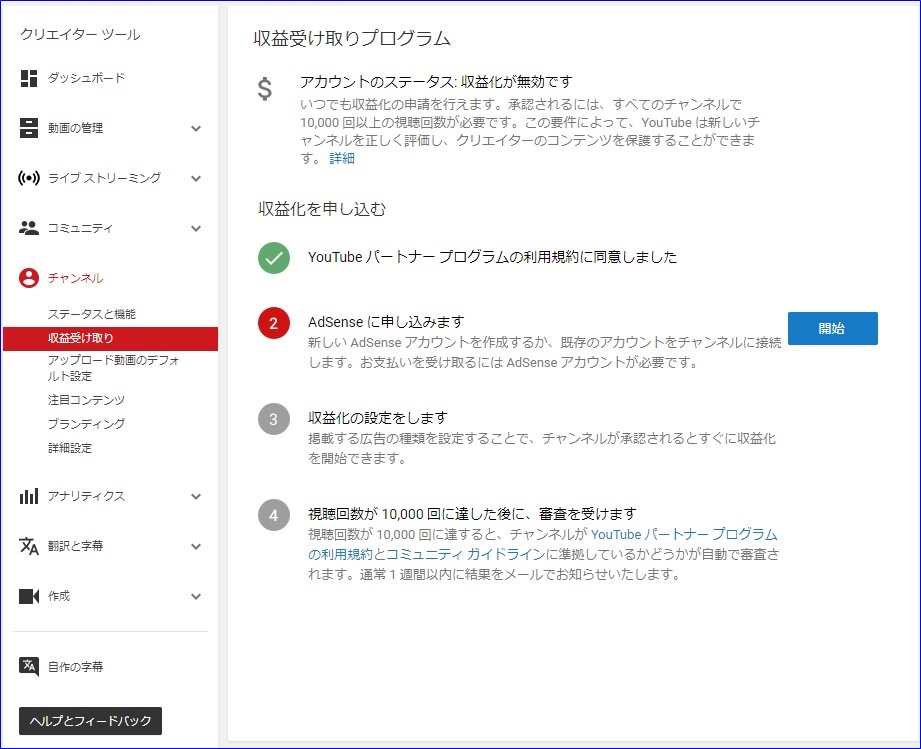Expand the アナリティクス section chevron
The width and height of the screenshot is (921, 749).
[x=196, y=496]
